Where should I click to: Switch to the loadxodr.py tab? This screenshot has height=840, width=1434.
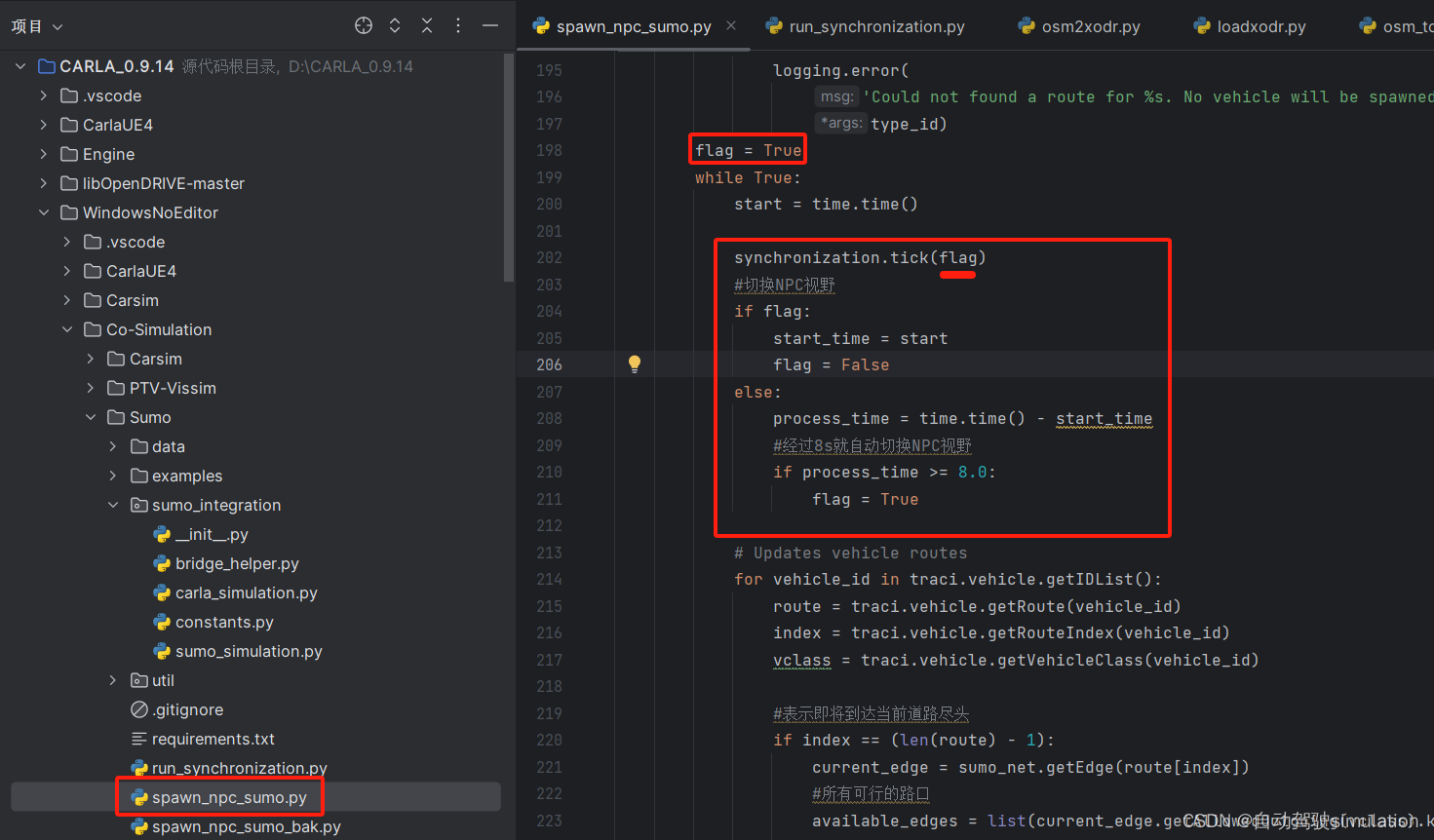[x=1250, y=26]
